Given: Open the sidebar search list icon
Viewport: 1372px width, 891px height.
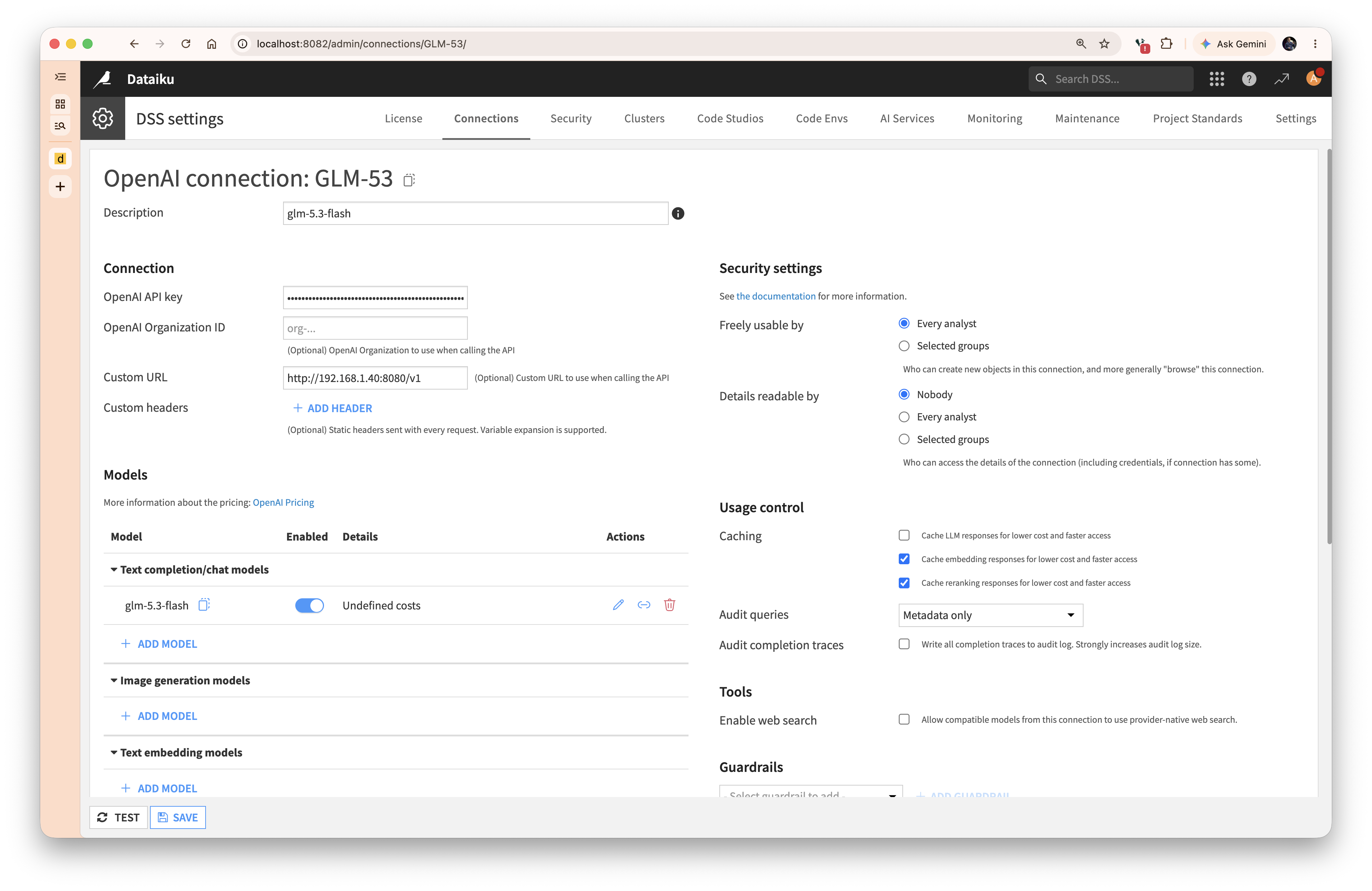Looking at the screenshot, I should [x=60, y=126].
